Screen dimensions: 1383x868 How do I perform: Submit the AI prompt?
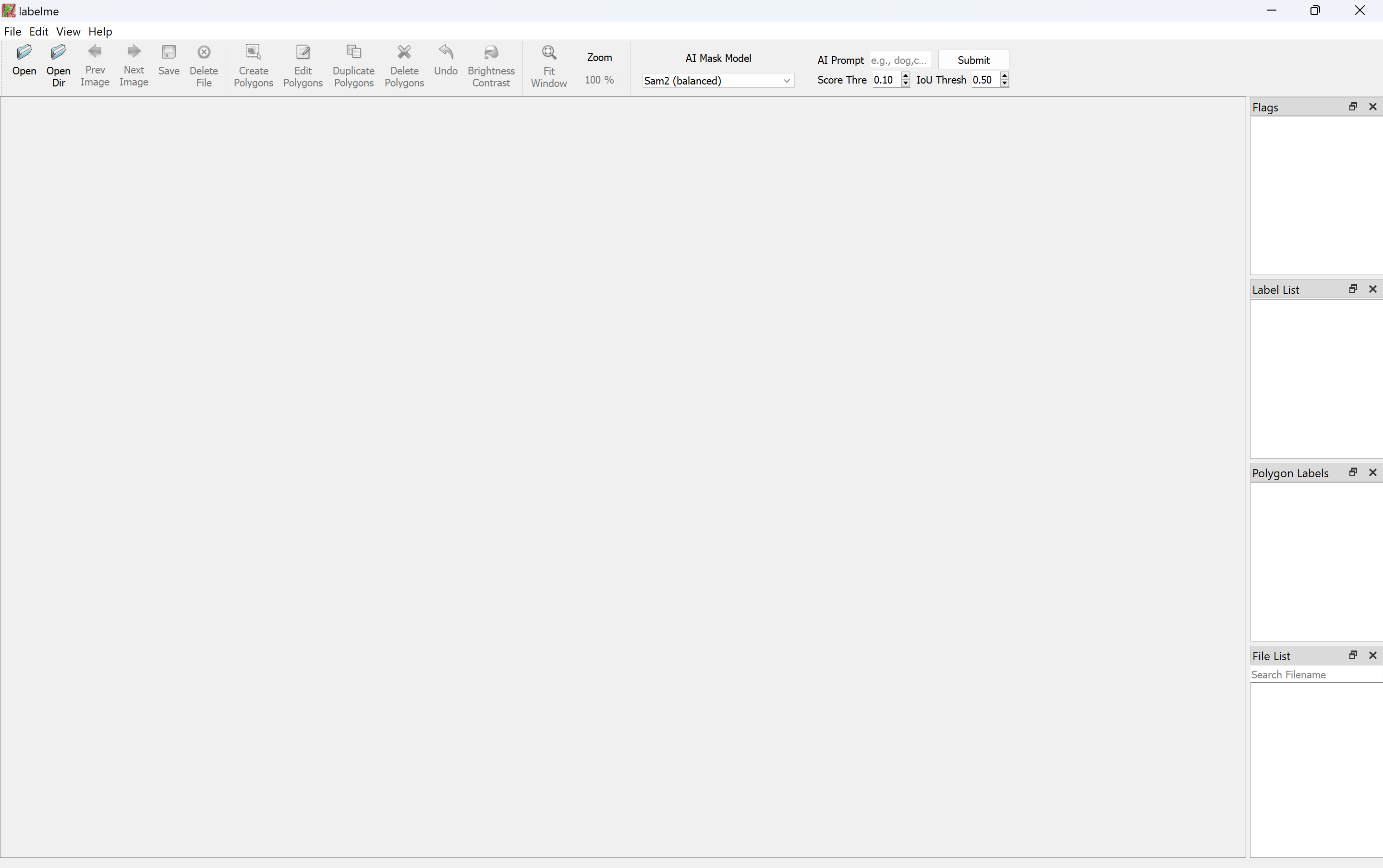click(973, 60)
